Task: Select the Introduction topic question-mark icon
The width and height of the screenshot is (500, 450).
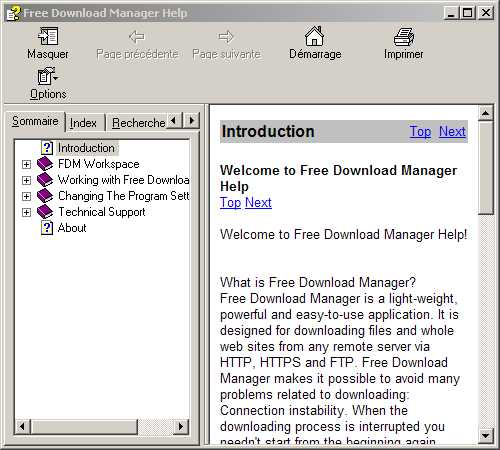Action: pos(47,148)
